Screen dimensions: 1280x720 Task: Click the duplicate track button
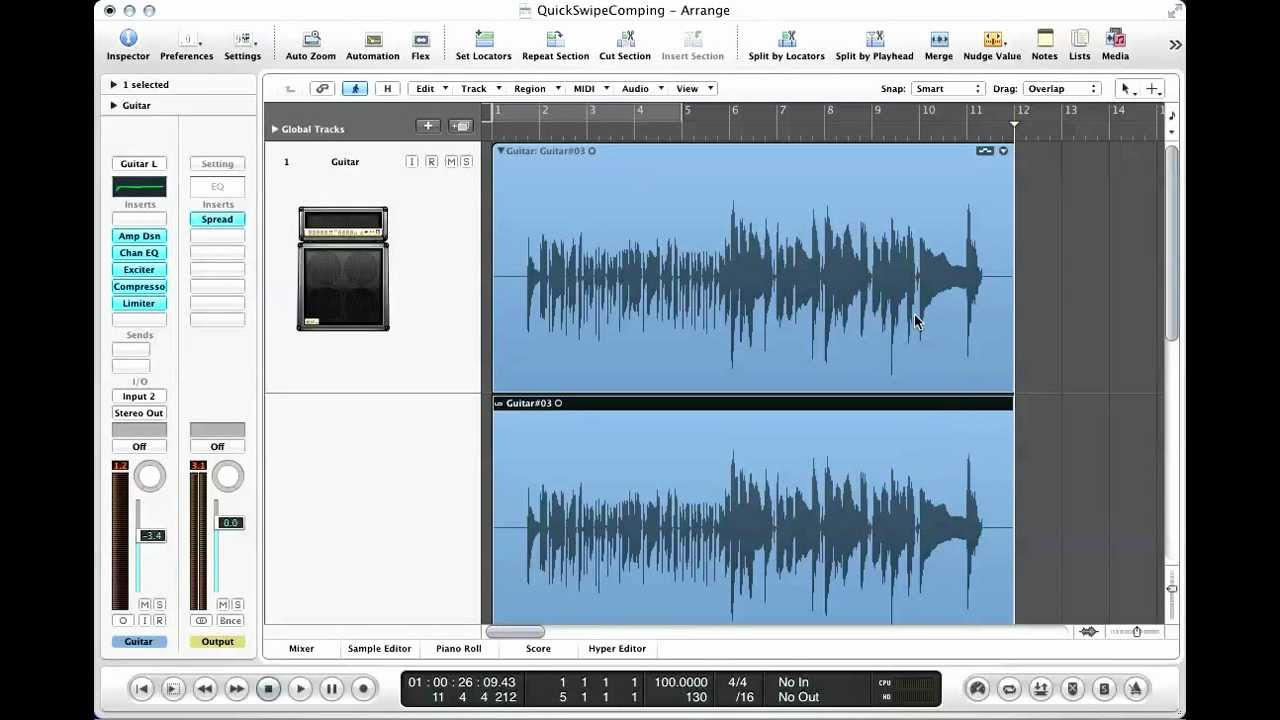[460, 126]
